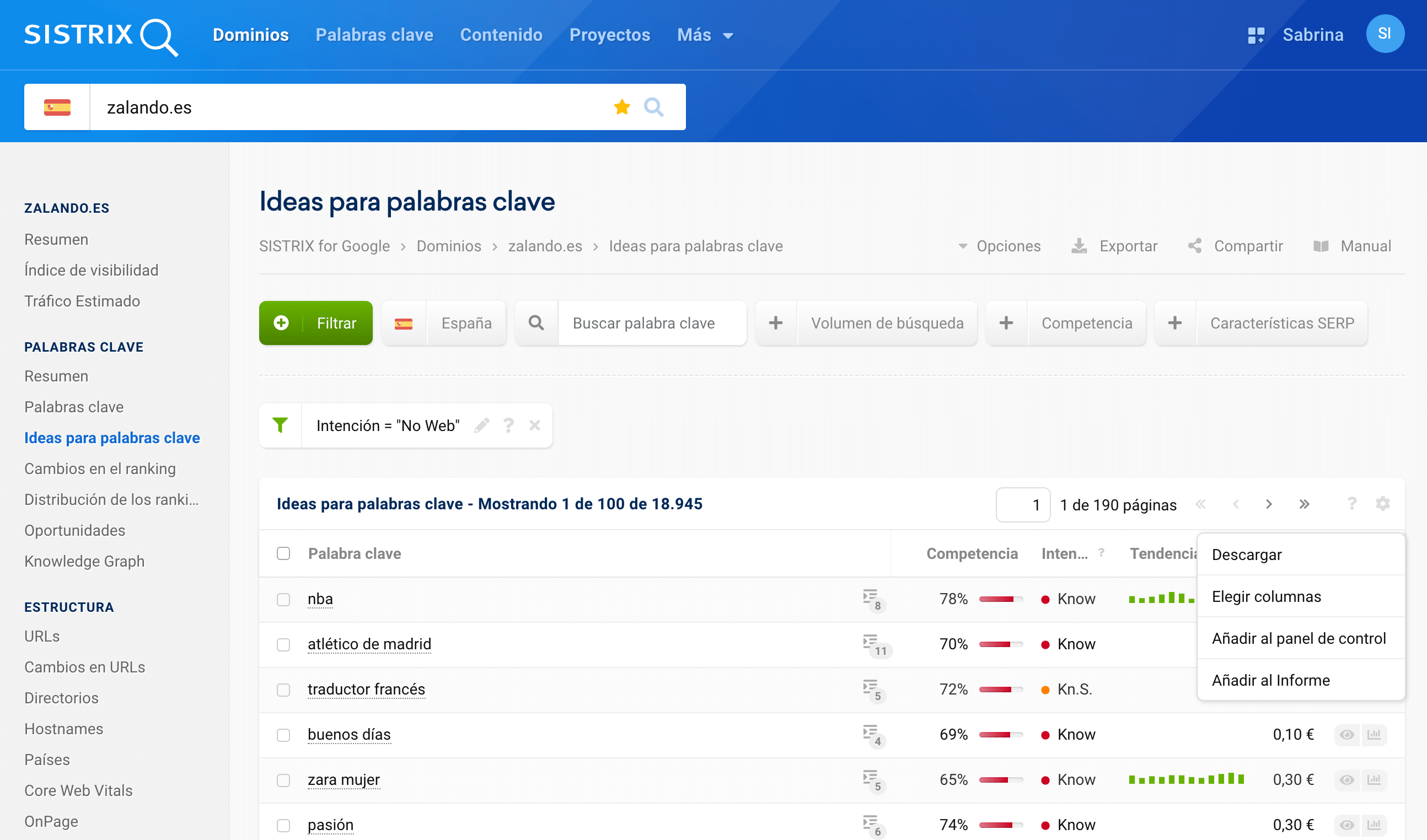
Task: Expand the Más dropdown in top navigation
Action: point(705,35)
